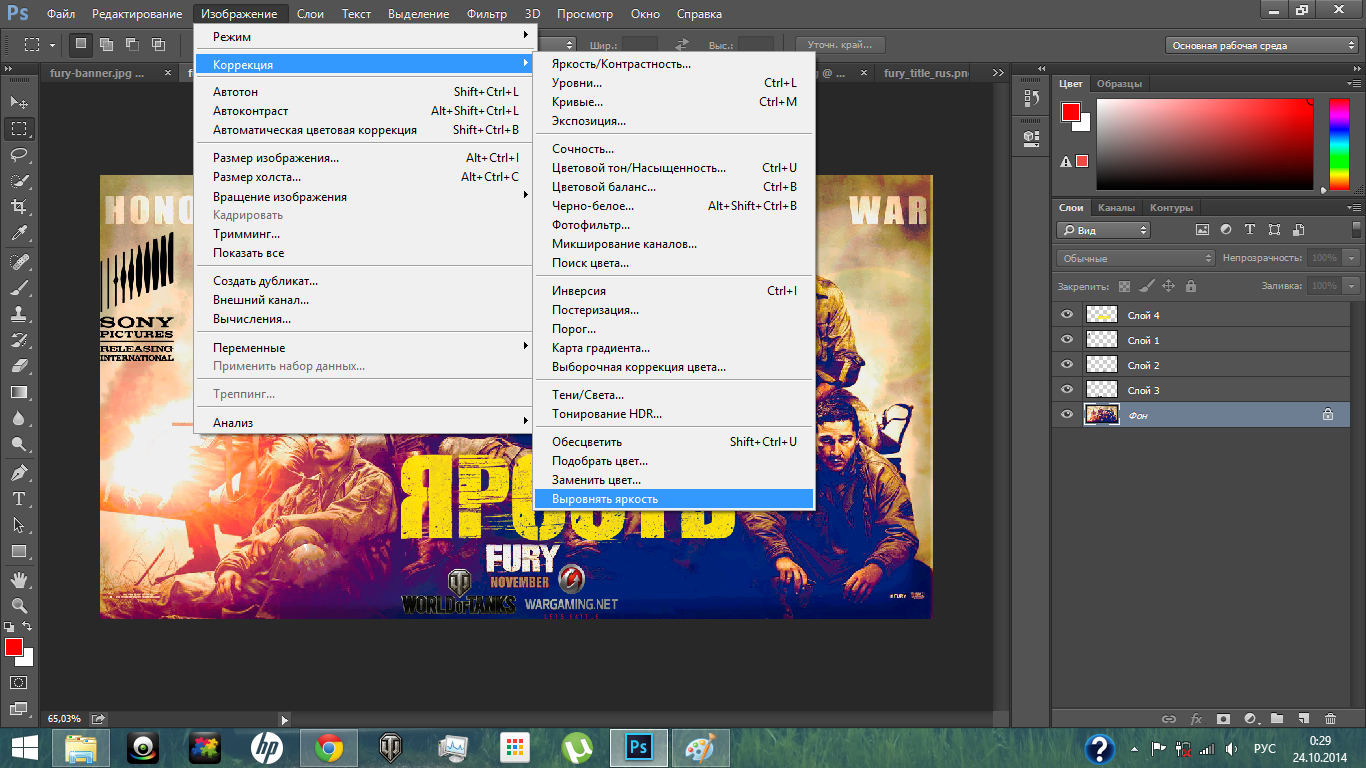Delete layer using the trash icon
Screen dimensions: 1366x768
[x=1330, y=718]
